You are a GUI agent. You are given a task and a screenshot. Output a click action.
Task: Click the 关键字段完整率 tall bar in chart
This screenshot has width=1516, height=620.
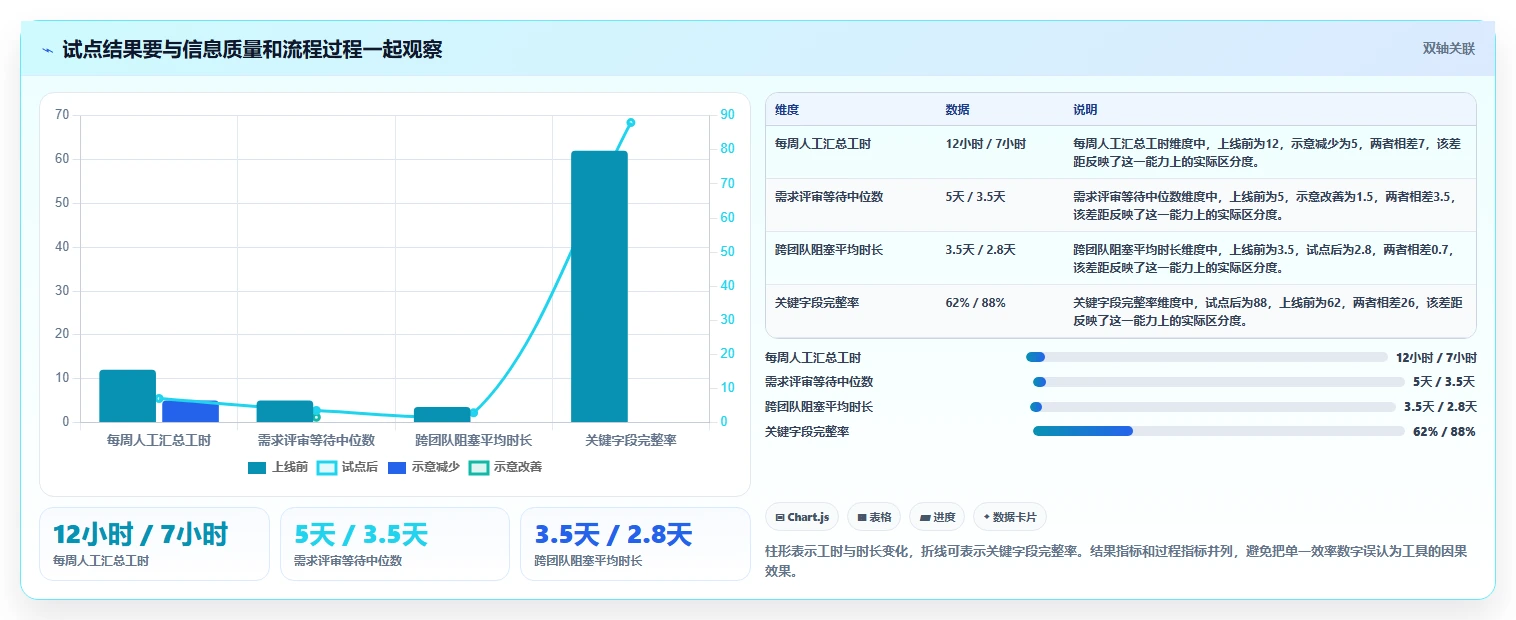coord(599,286)
